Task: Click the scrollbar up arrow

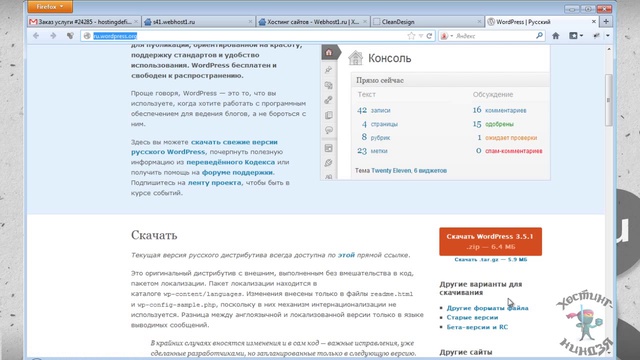Action: pos(609,49)
